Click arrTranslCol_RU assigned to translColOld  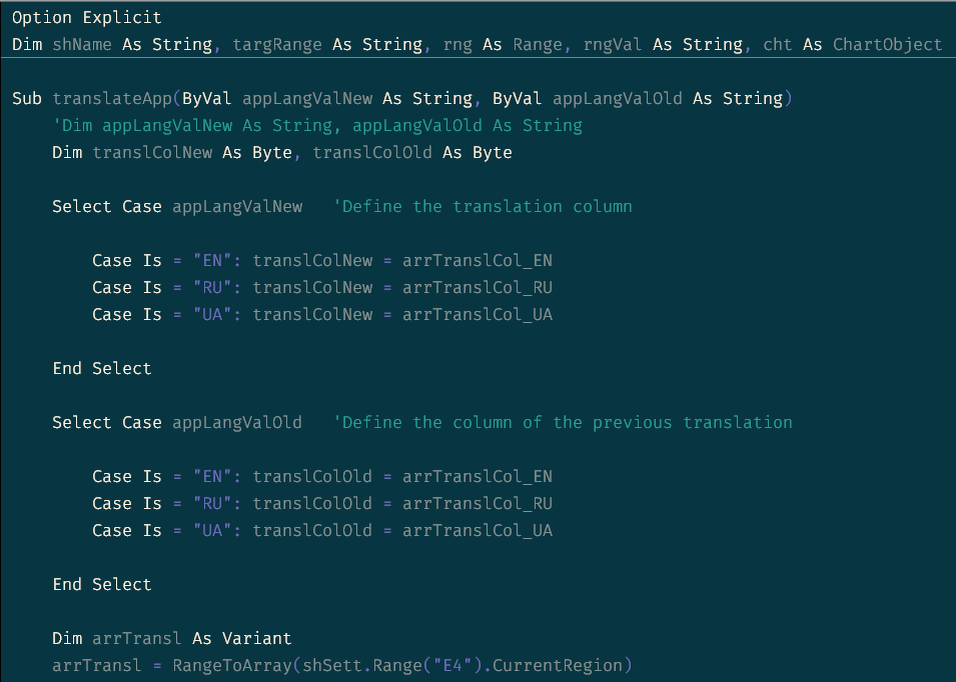(477, 503)
